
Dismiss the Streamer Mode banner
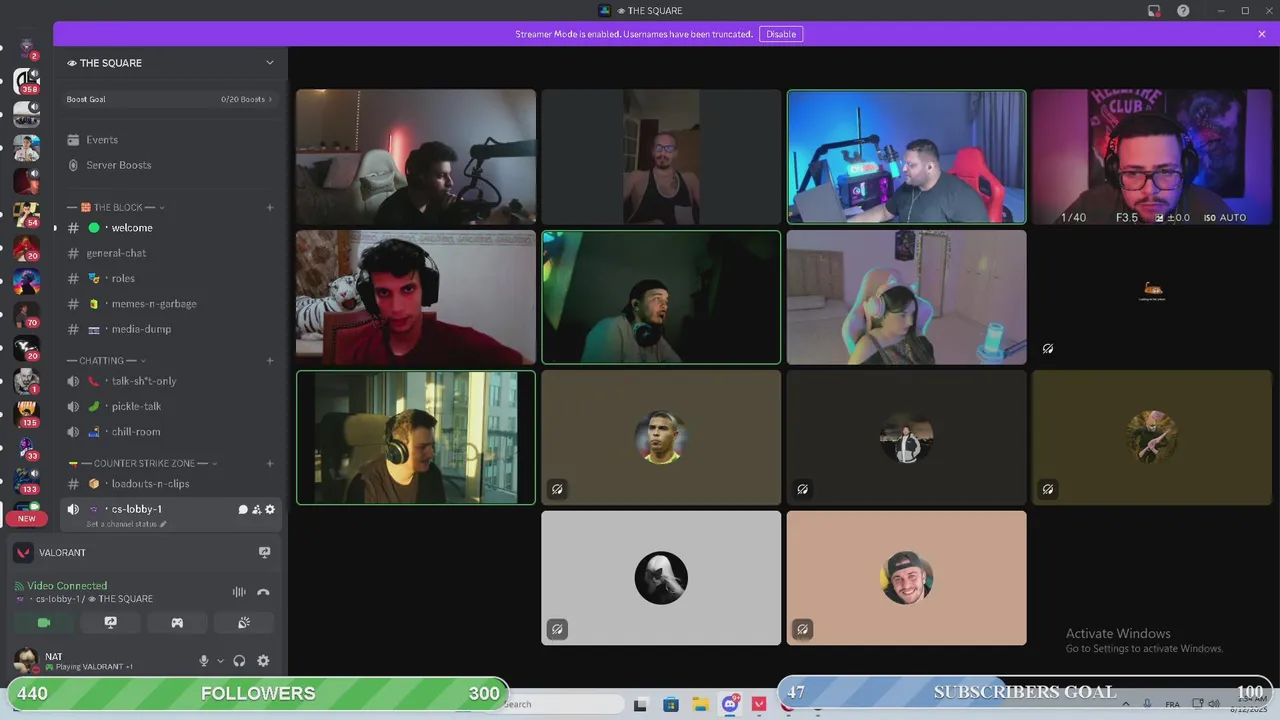tap(1262, 34)
